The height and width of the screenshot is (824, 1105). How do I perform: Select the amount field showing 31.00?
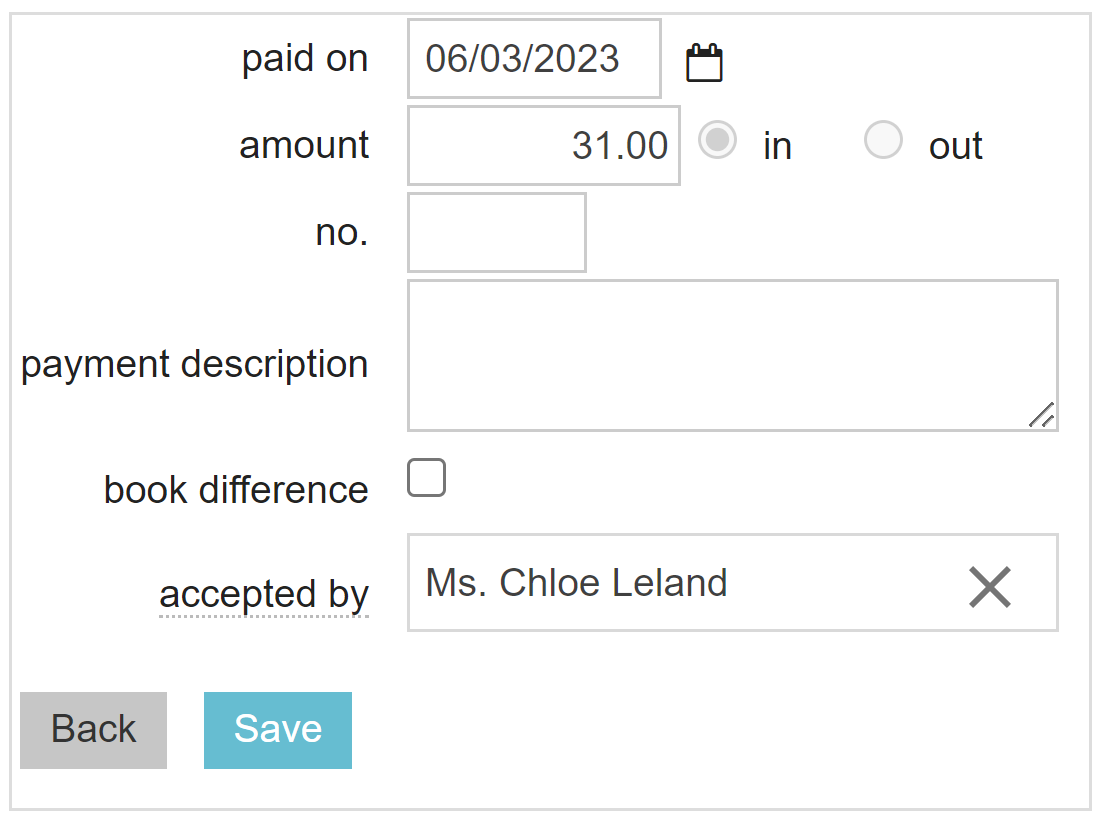click(x=543, y=145)
